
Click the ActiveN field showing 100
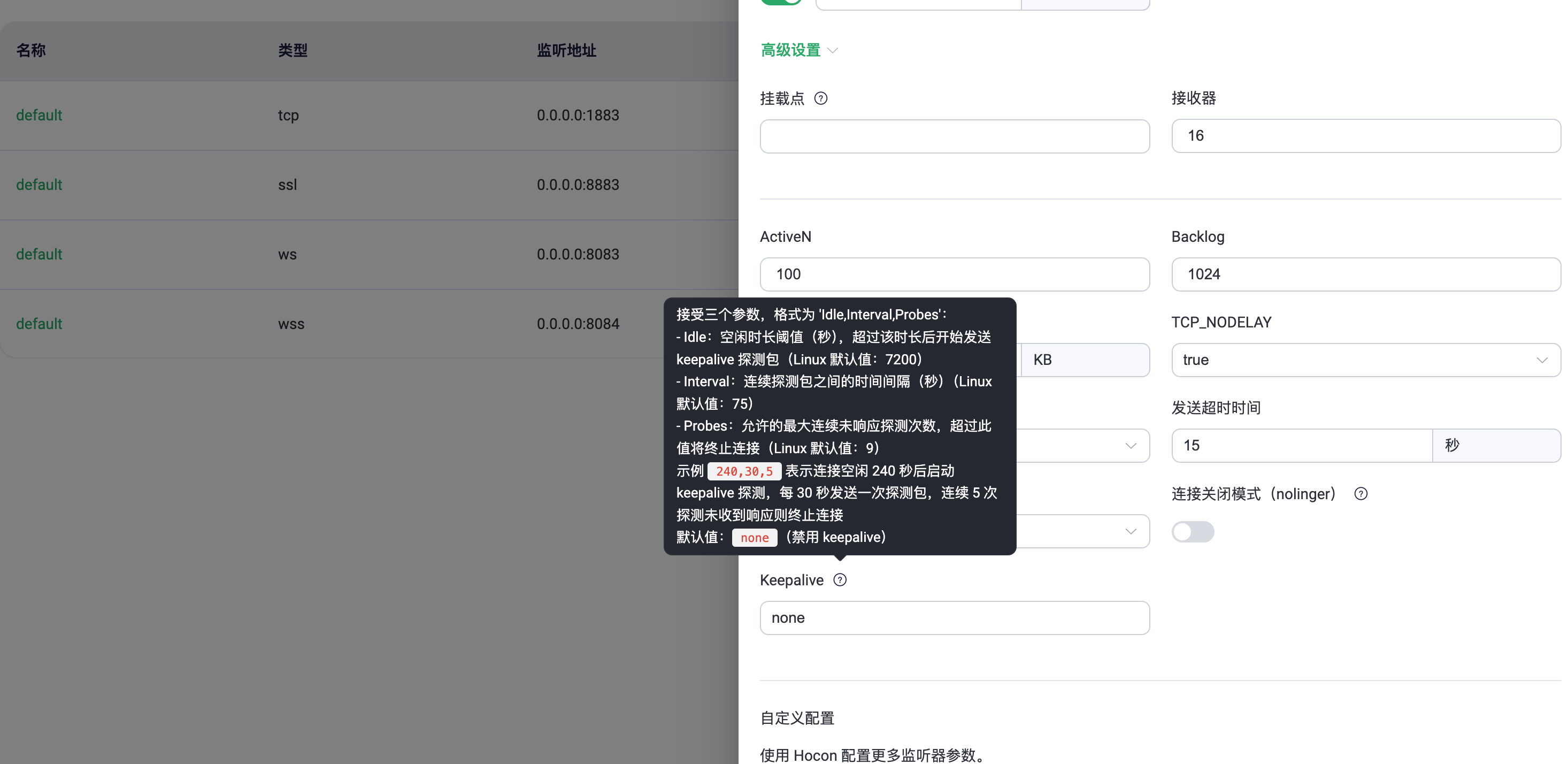point(955,274)
